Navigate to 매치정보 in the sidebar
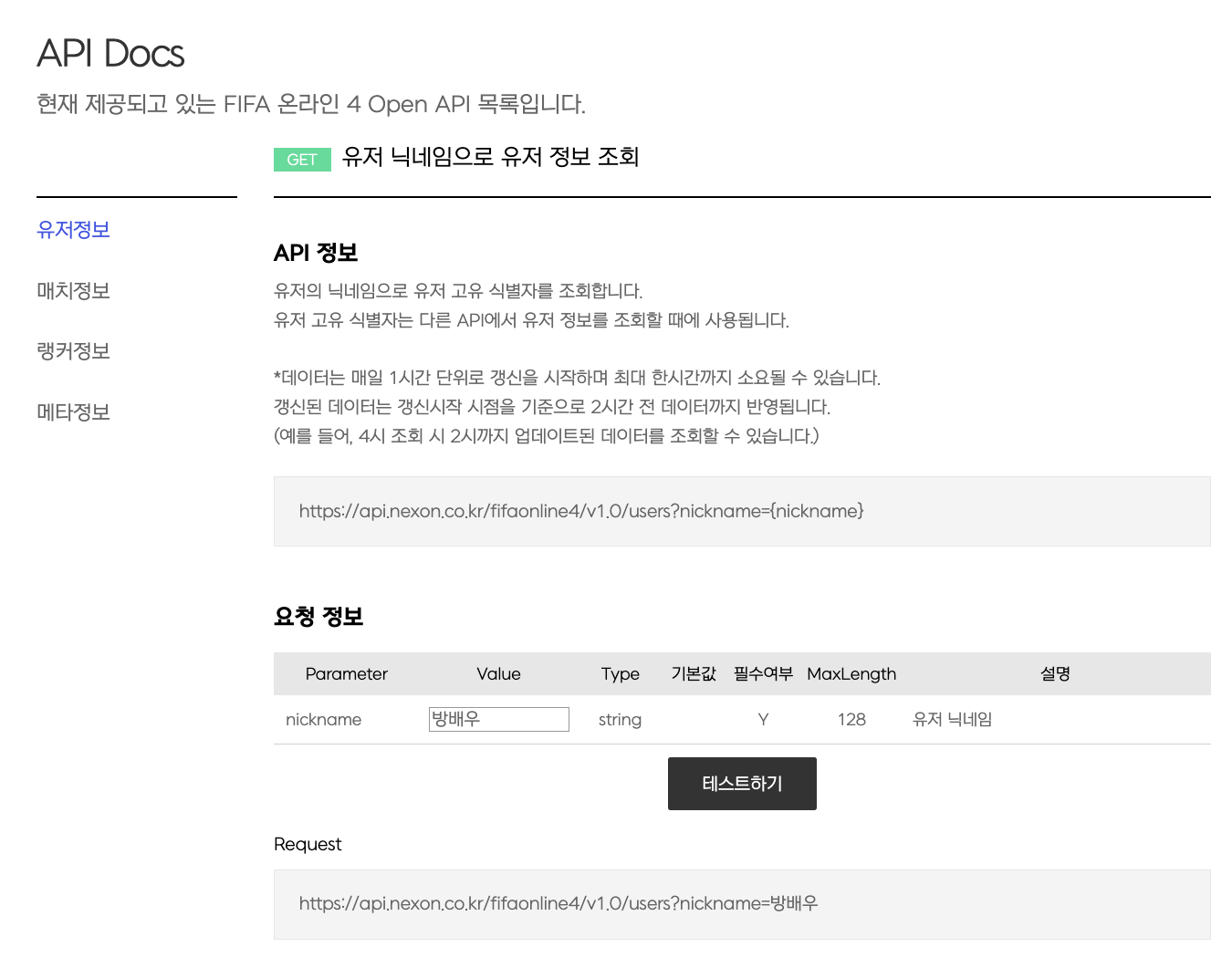1232x958 pixels. point(73,290)
